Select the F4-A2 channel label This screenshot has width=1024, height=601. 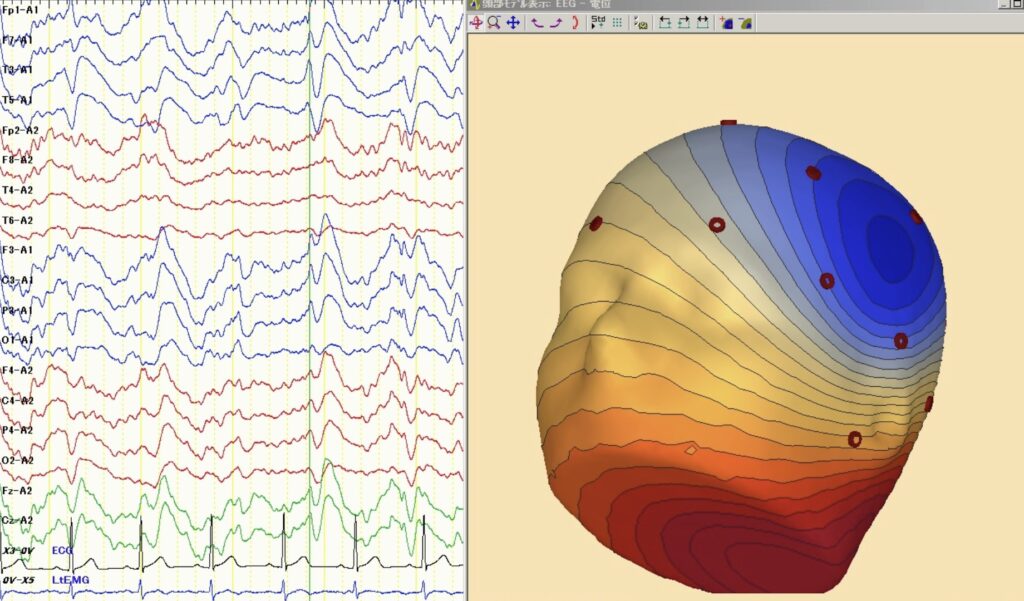pos(18,370)
